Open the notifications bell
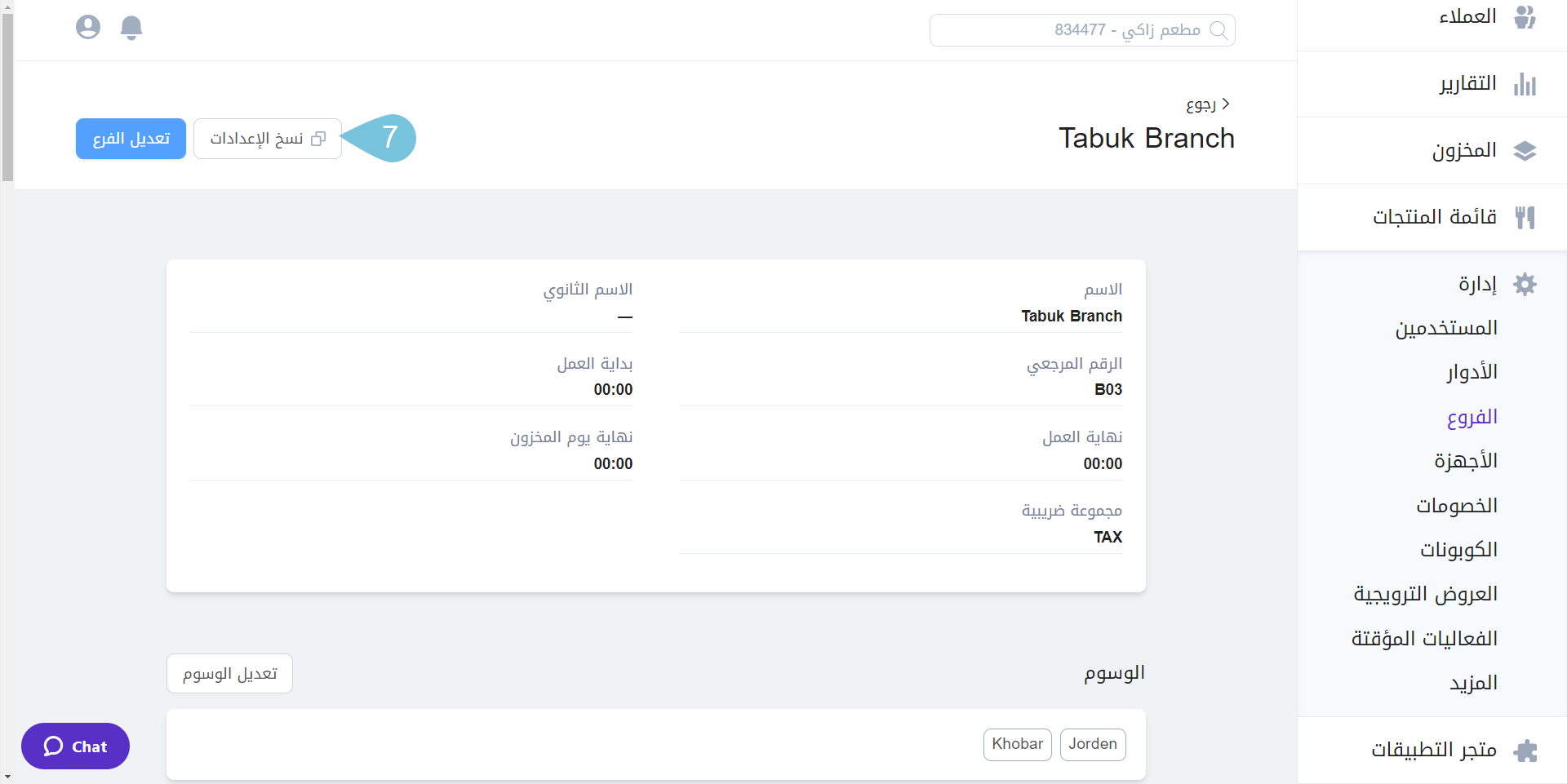 point(131,28)
